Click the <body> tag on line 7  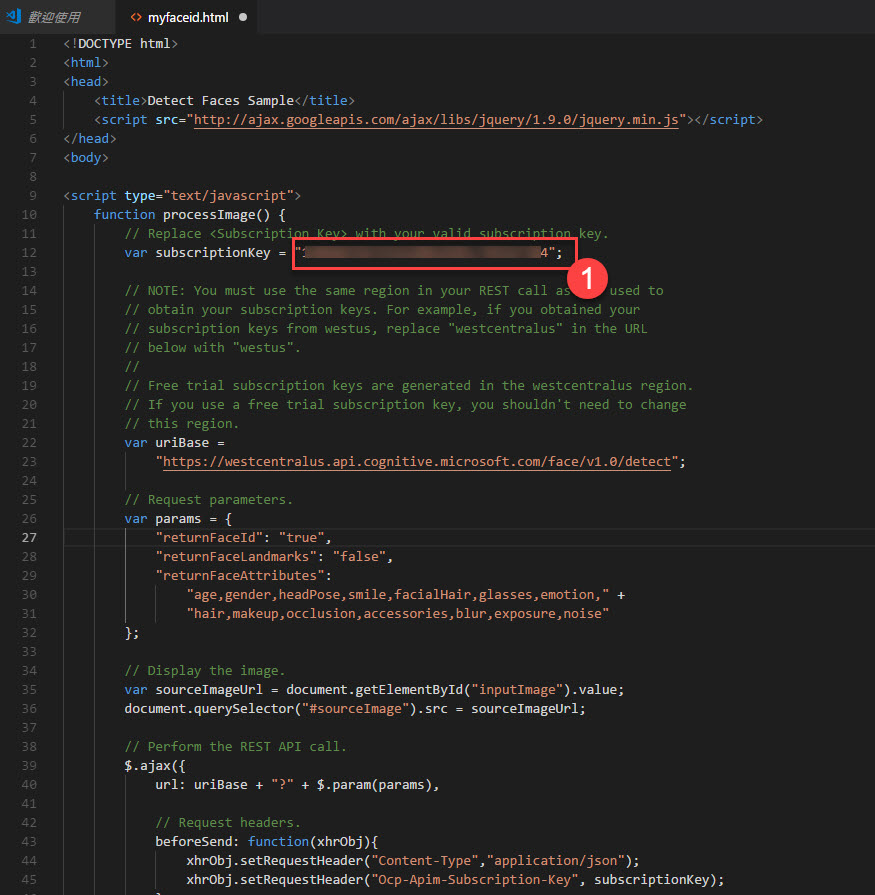click(x=86, y=158)
